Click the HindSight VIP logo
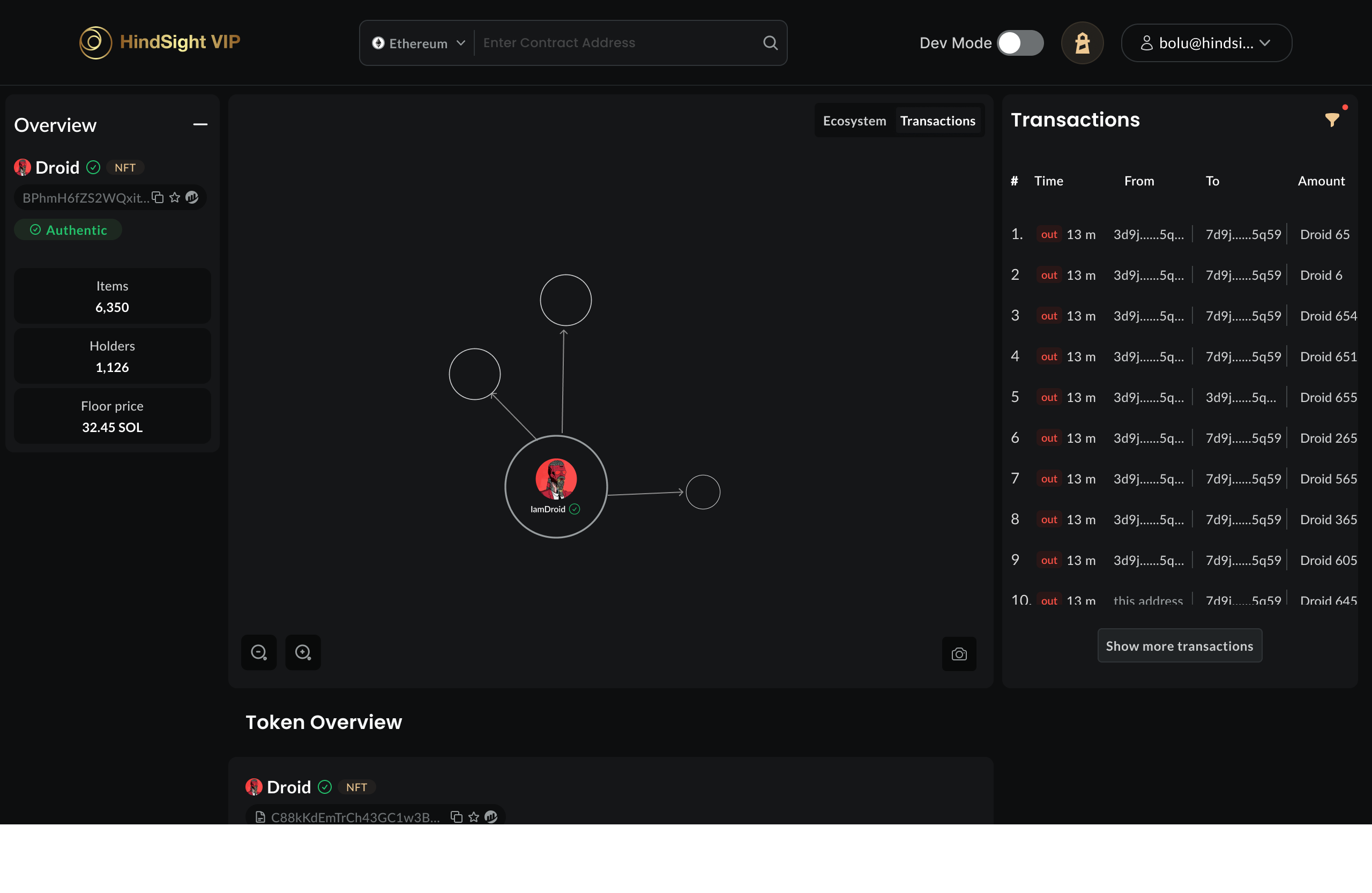The width and height of the screenshot is (1372, 893). tap(160, 42)
